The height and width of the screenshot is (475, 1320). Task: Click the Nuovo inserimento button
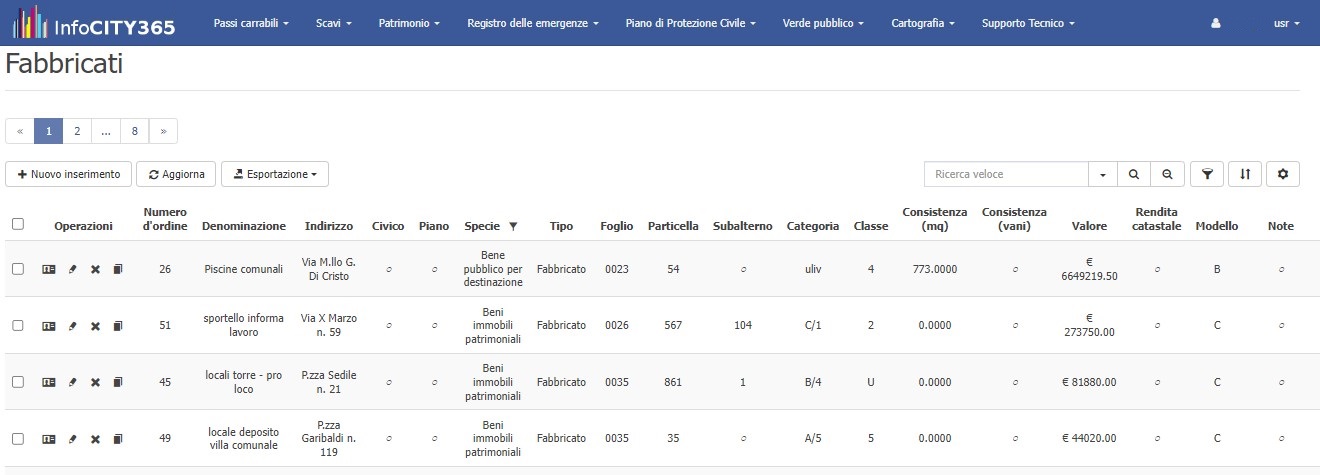pos(69,174)
